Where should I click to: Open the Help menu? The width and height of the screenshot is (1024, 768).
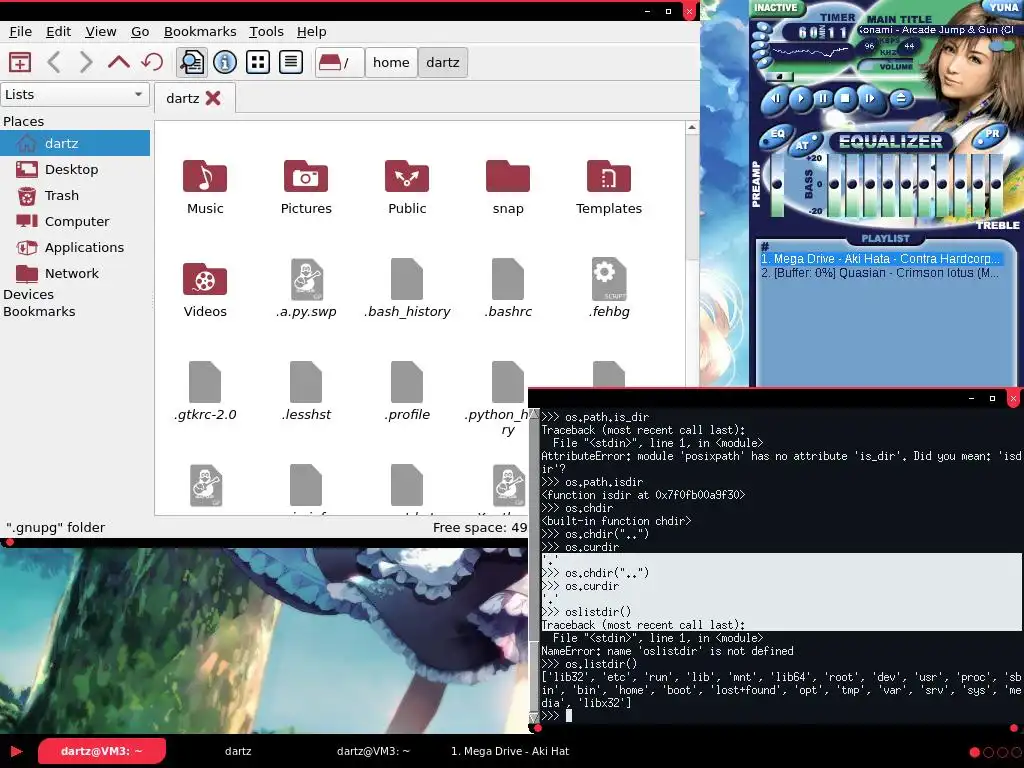pyautogui.click(x=312, y=31)
